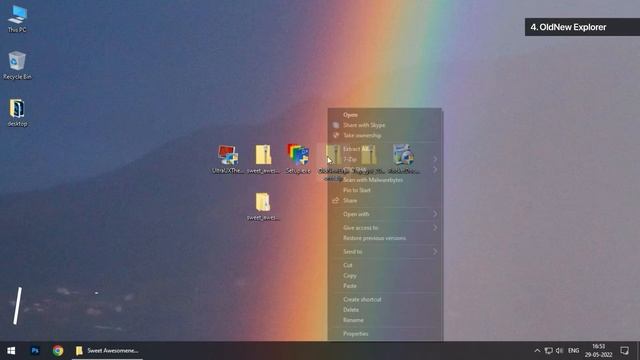Choose Paste in the context menu

(385, 286)
